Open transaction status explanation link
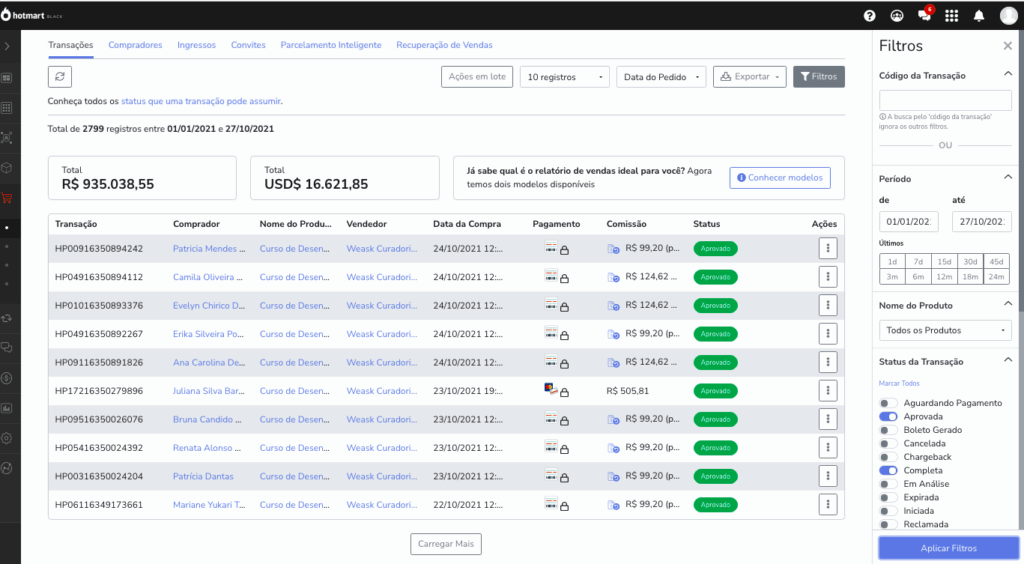 [x=201, y=101]
